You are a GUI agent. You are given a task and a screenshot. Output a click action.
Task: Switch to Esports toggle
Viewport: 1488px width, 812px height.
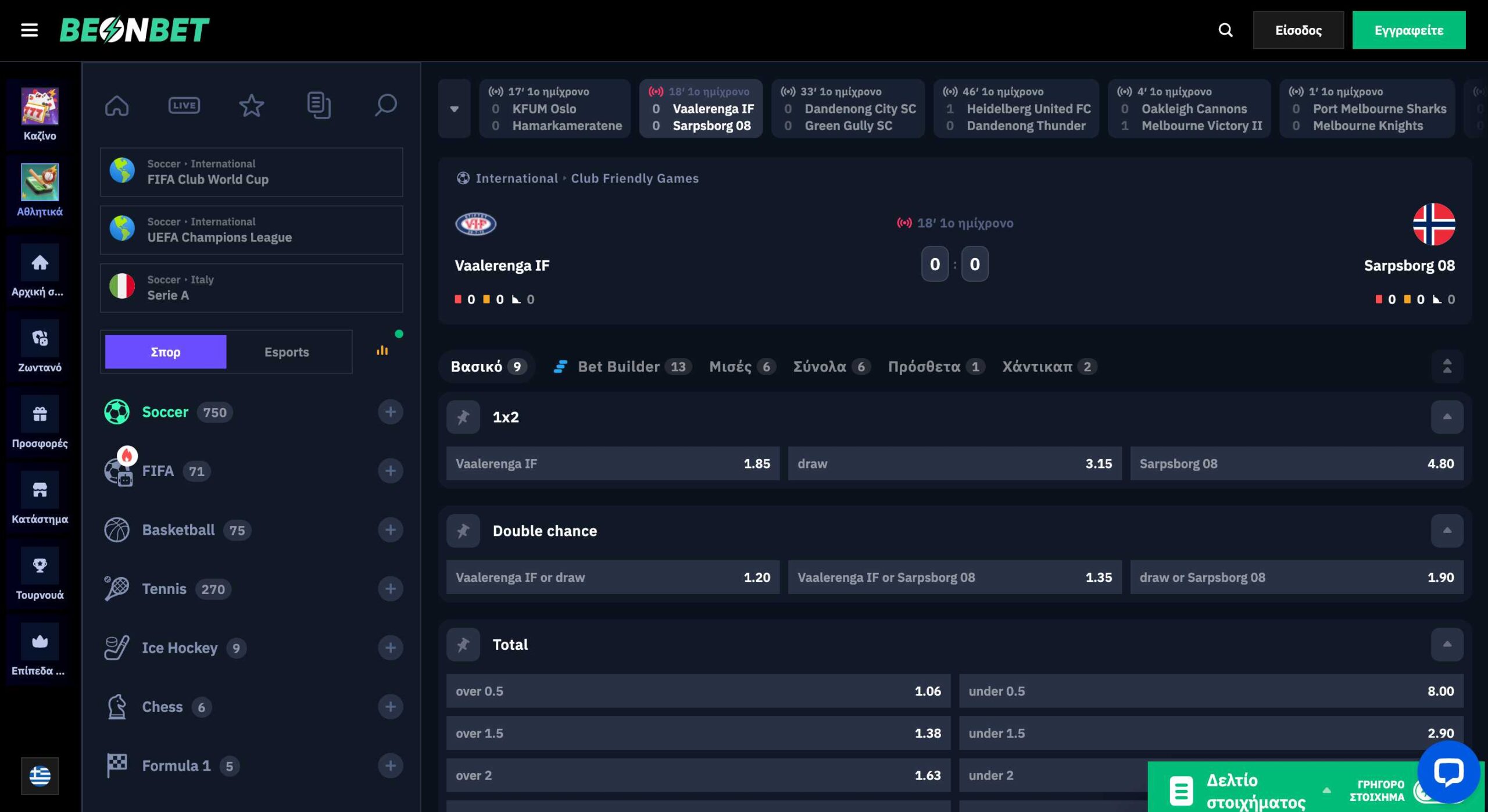(x=287, y=352)
